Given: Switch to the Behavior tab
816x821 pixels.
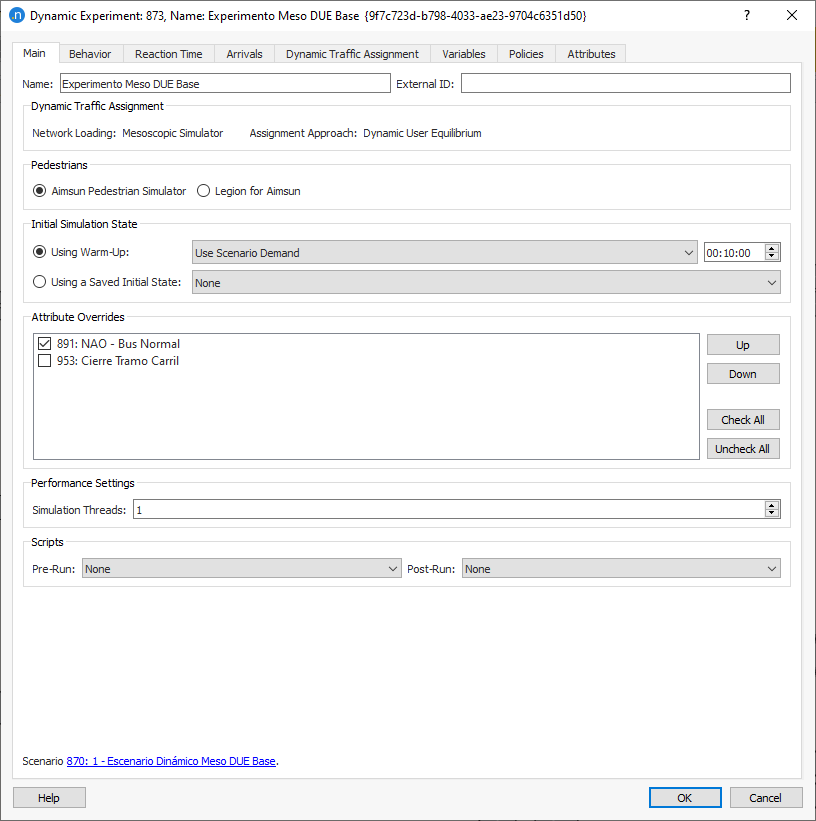Looking at the screenshot, I should point(91,53).
